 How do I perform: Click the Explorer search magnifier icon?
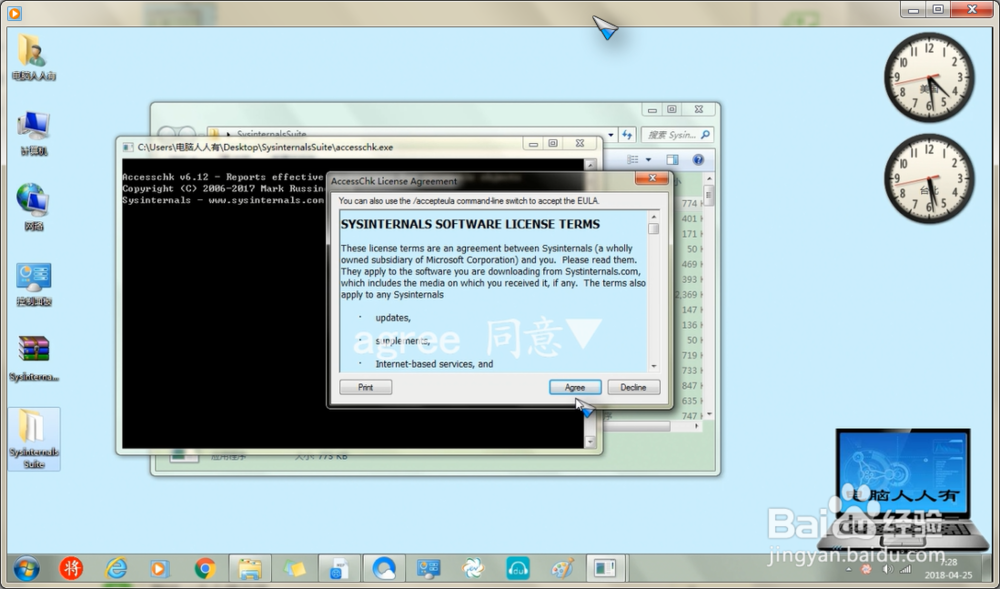705,135
